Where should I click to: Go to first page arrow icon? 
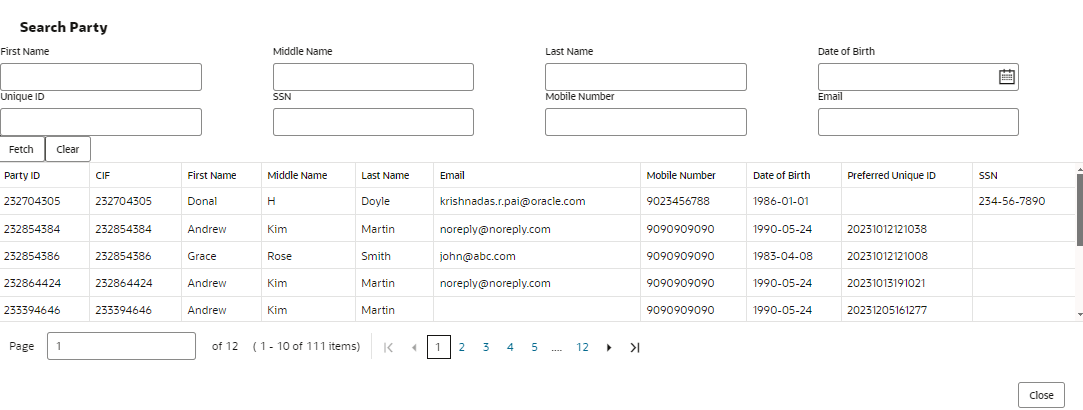coord(388,347)
